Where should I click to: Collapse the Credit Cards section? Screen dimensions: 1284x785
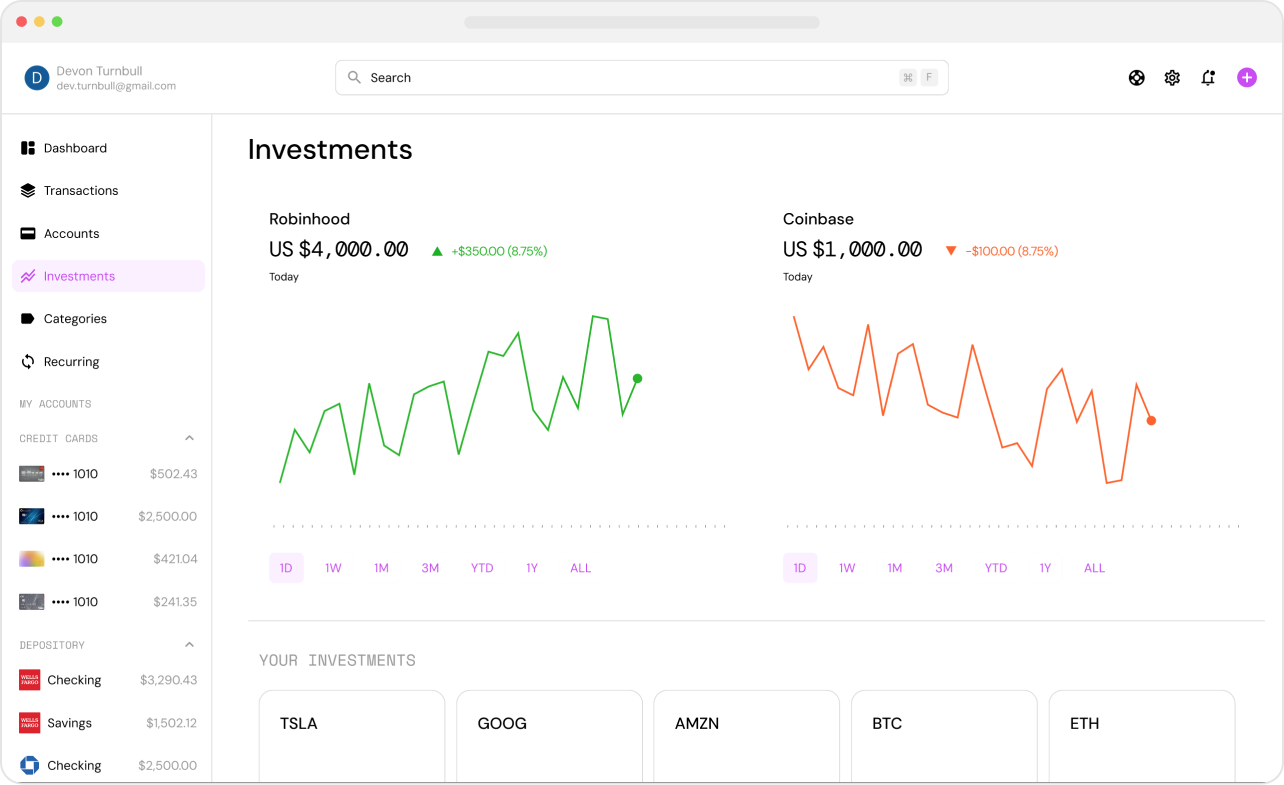[x=189, y=438]
